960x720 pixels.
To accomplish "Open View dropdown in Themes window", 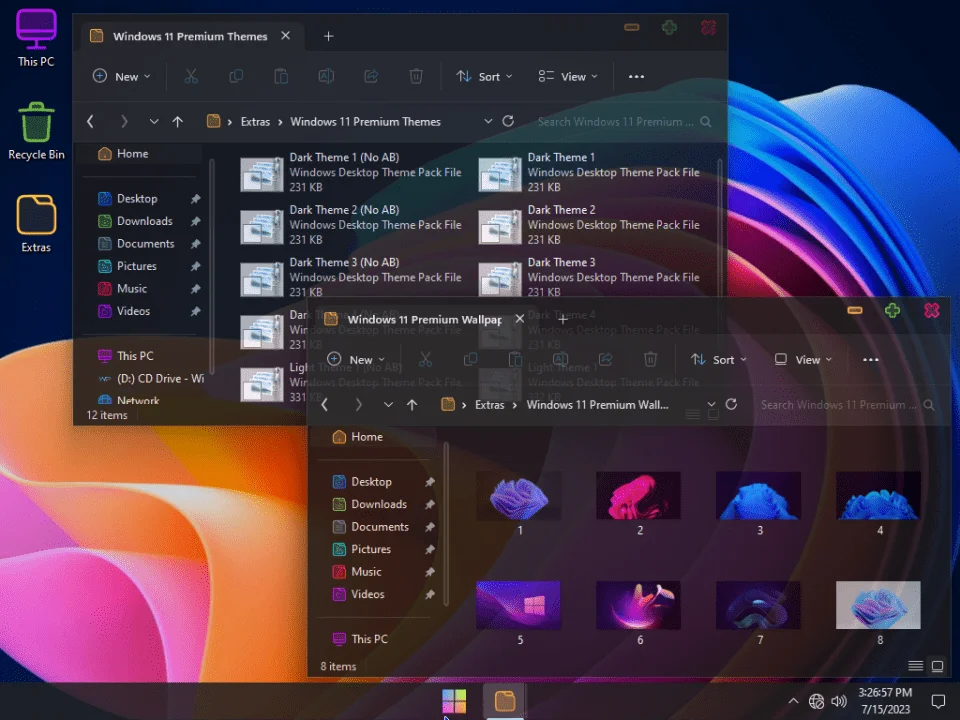I will tap(568, 77).
